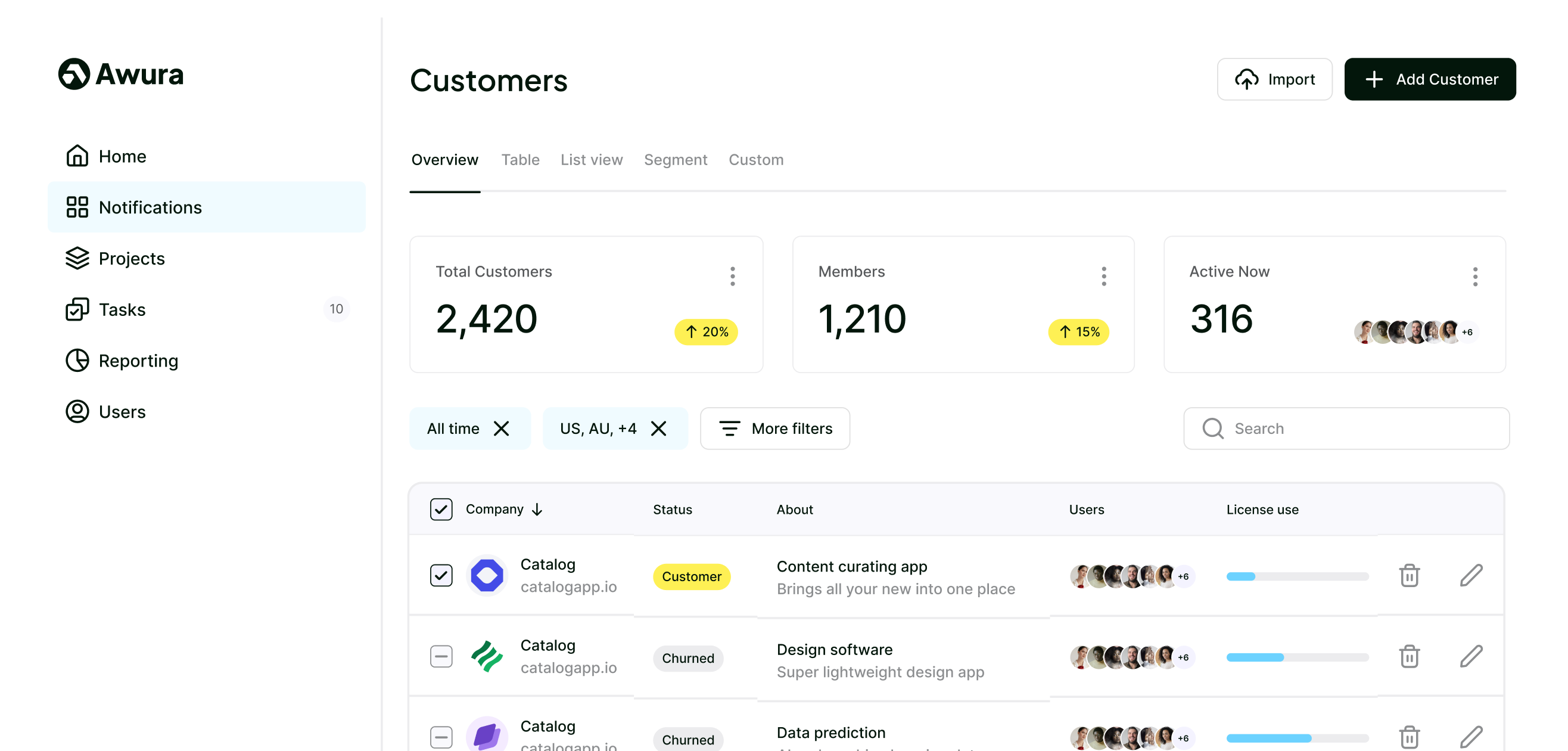Toggle the select-all checkbox in table header
This screenshot has width=1568, height=751.
point(441,509)
